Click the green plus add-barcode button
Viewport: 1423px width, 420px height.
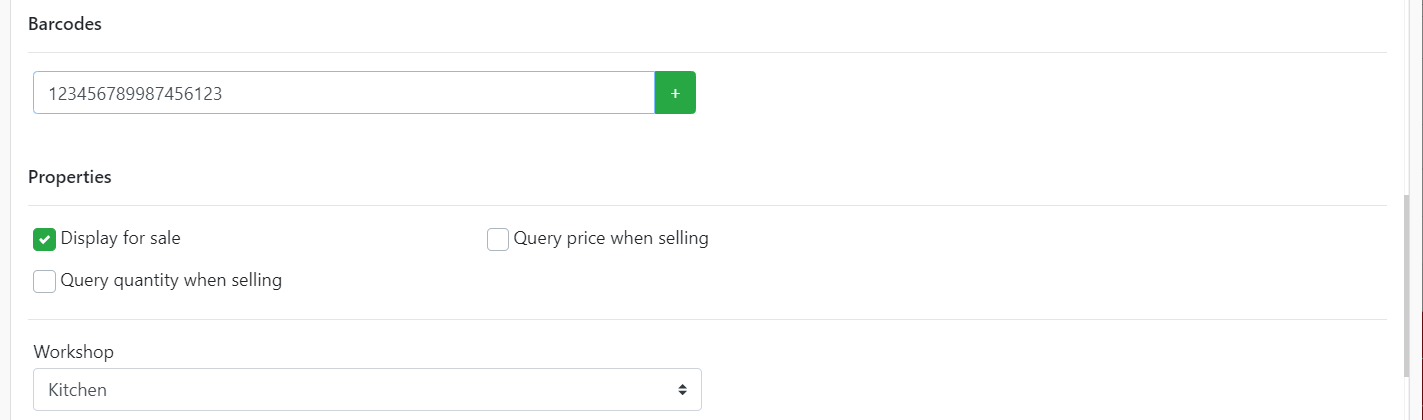point(675,93)
